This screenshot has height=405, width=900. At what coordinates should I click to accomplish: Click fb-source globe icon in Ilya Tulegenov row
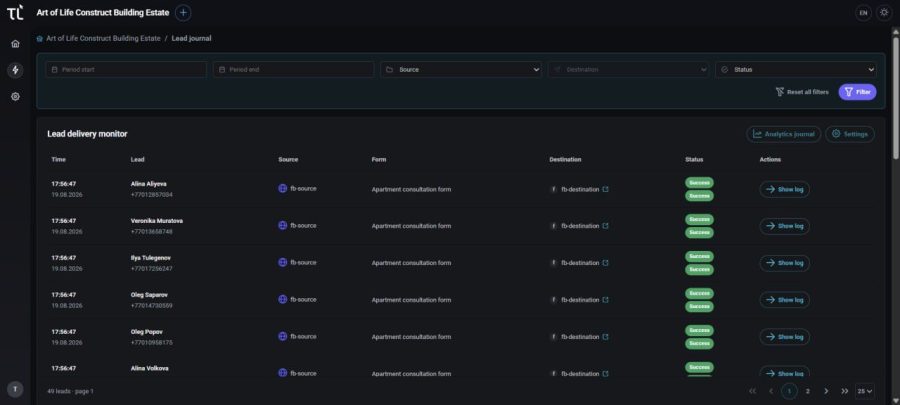[x=282, y=262]
